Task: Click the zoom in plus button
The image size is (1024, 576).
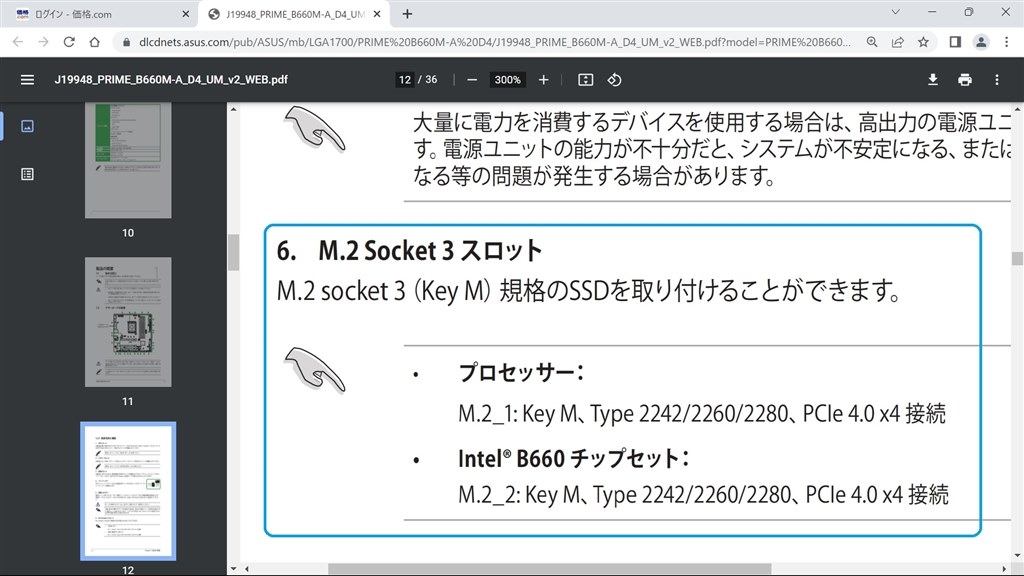Action: click(543, 80)
